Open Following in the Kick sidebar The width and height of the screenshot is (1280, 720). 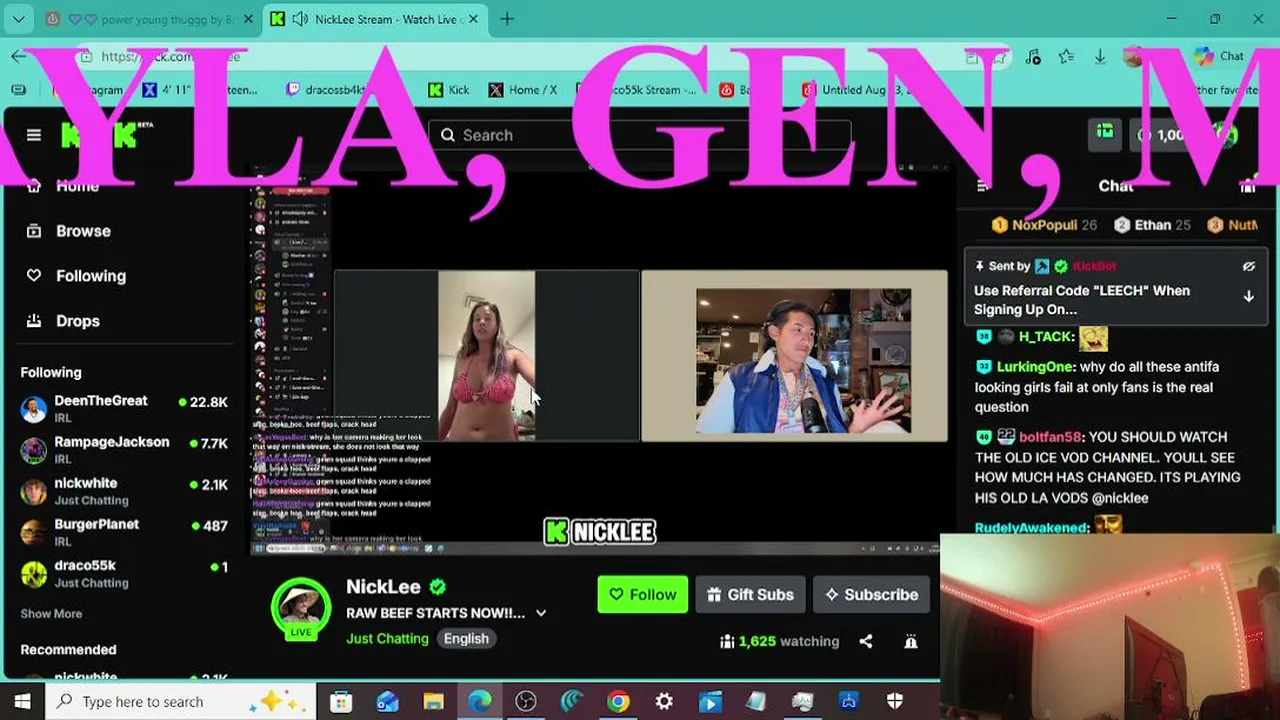point(90,276)
